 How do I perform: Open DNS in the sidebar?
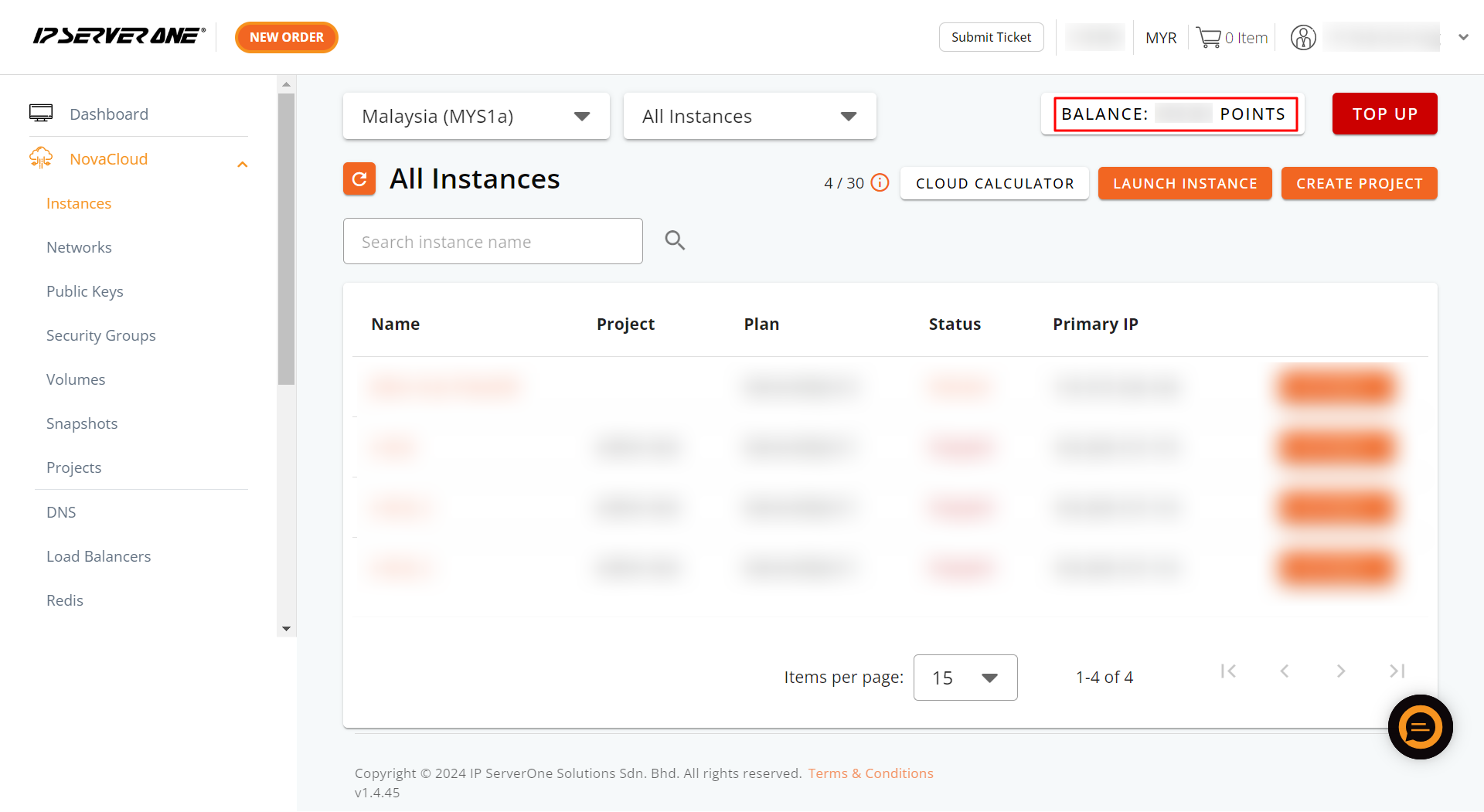pyautogui.click(x=61, y=512)
